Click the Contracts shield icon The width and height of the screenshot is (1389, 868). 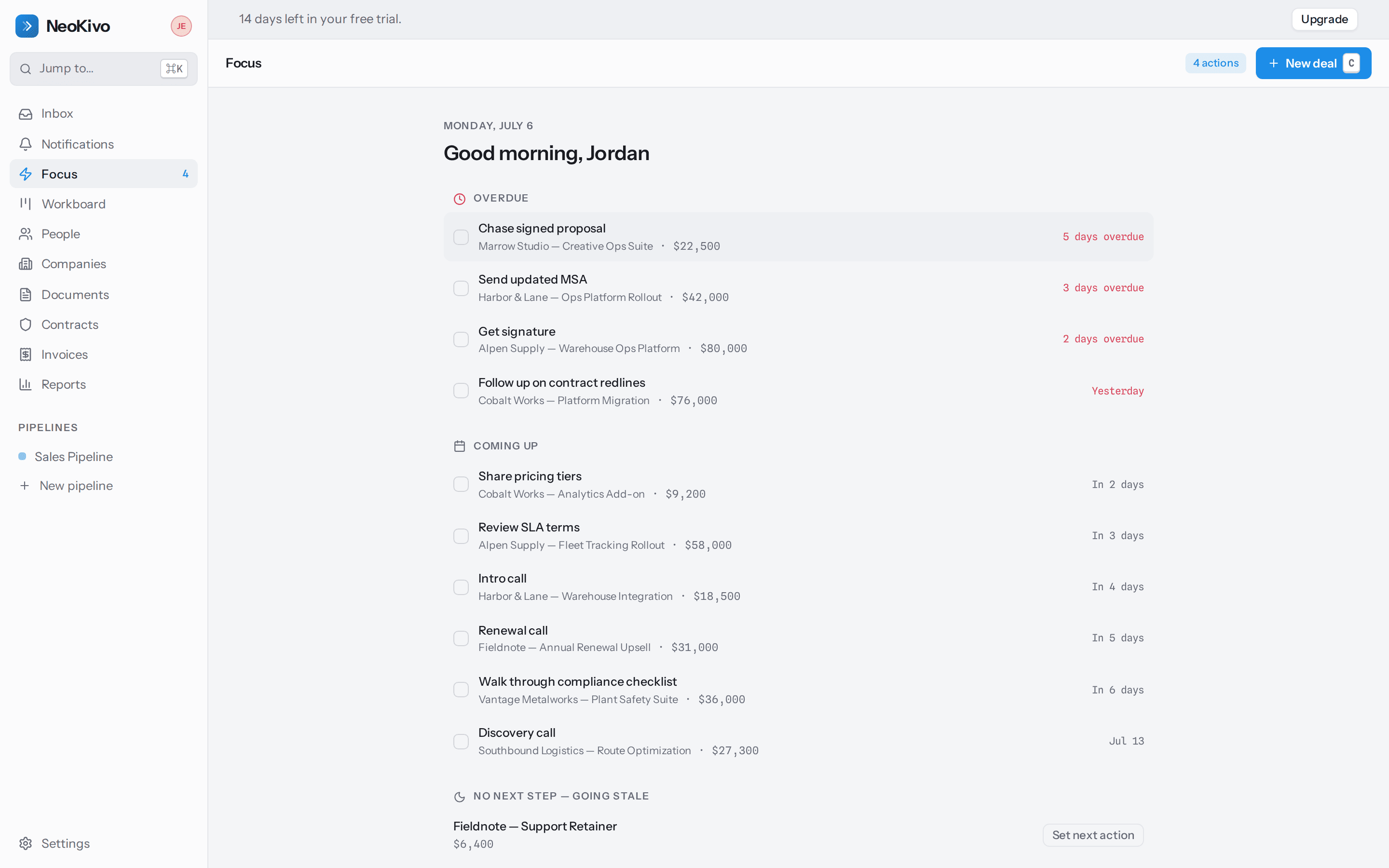coord(25,325)
